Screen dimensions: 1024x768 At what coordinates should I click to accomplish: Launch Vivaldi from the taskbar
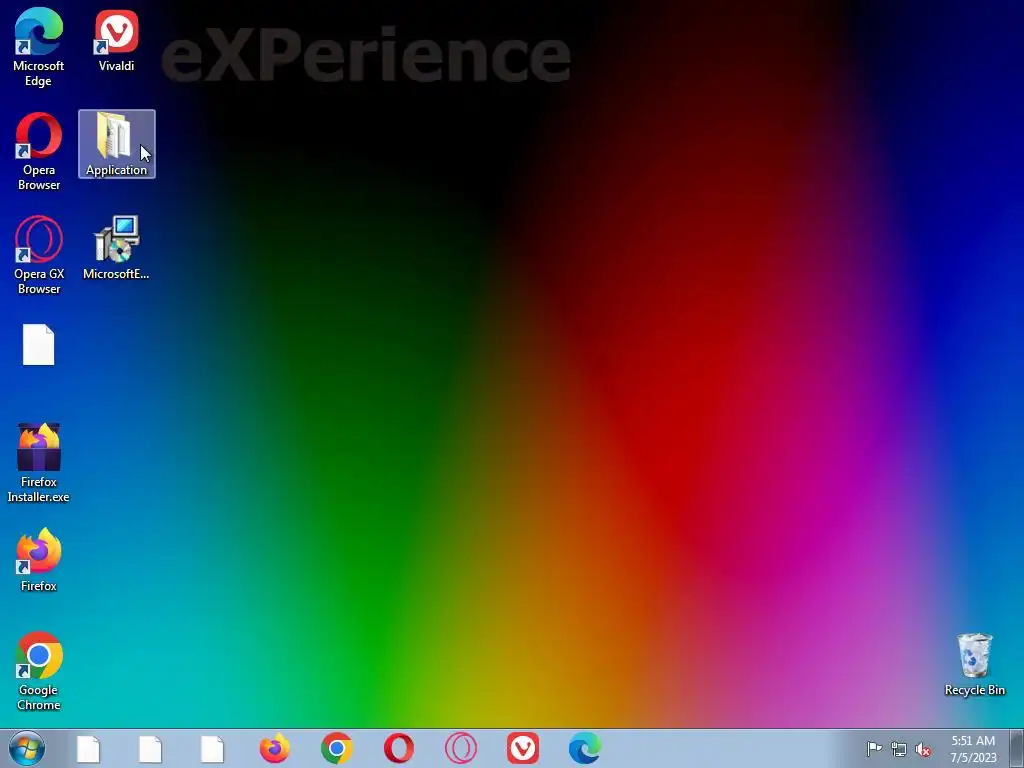[x=522, y=748]
